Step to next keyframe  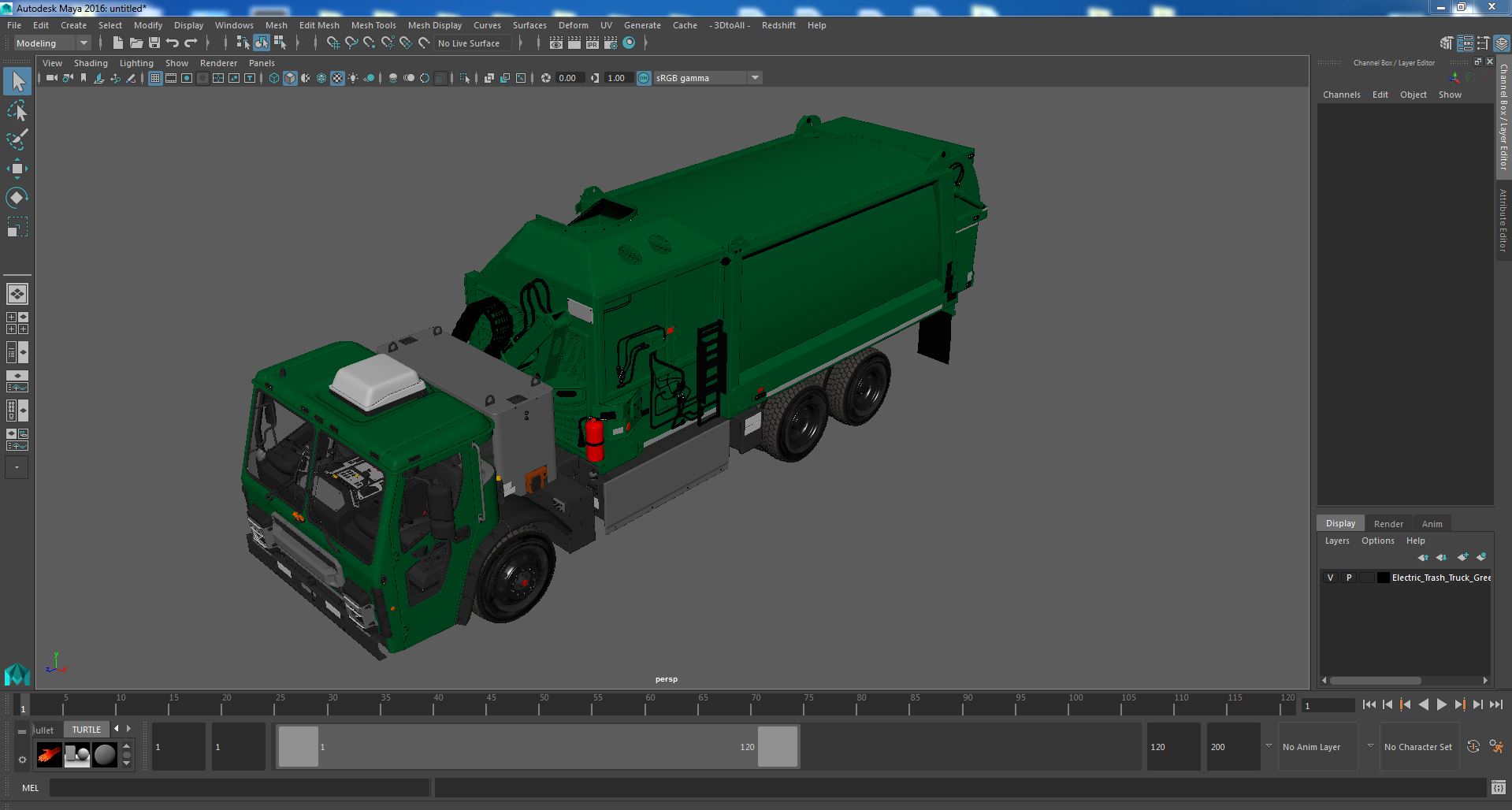coord(1459,705)
